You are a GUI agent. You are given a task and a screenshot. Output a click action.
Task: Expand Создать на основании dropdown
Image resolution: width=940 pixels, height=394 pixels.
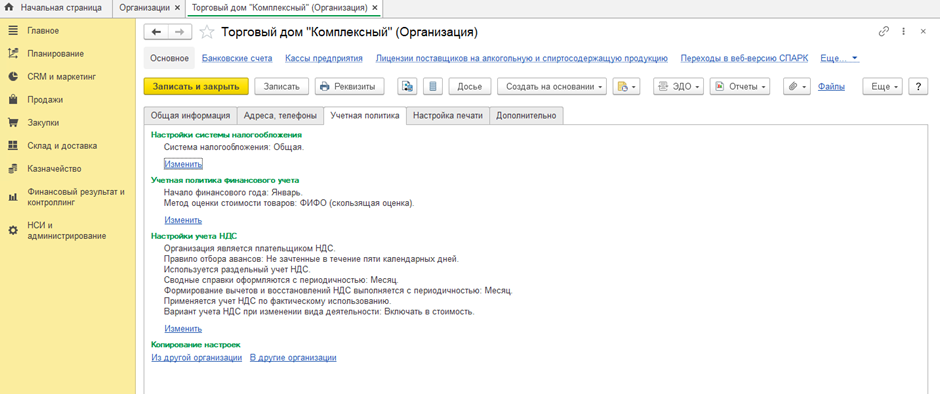[x=552, y=86]
